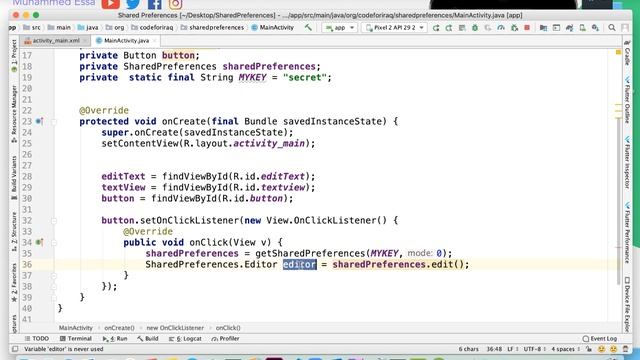Click the 36:48 caret position in the status bar

[494, 349]
